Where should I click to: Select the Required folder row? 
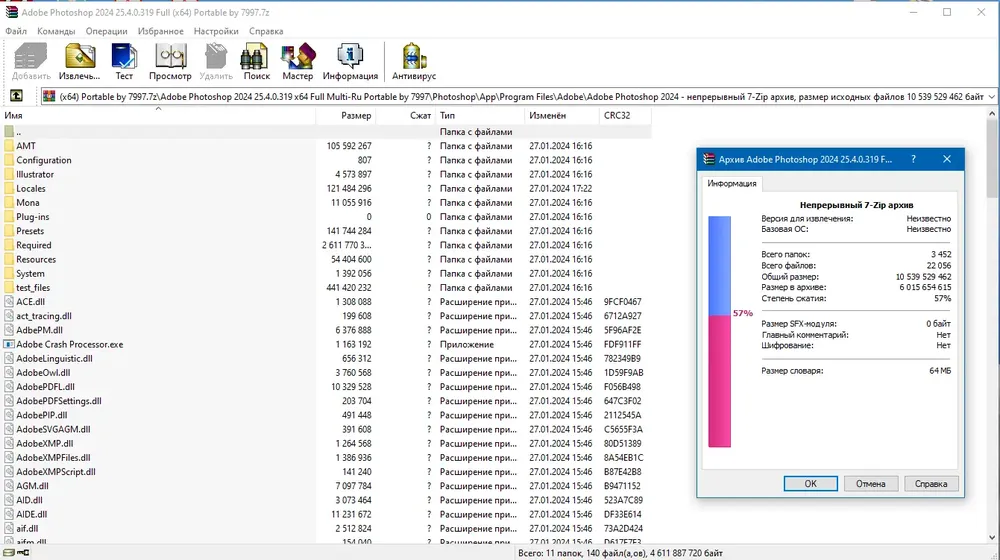click(x=325, y=245)
